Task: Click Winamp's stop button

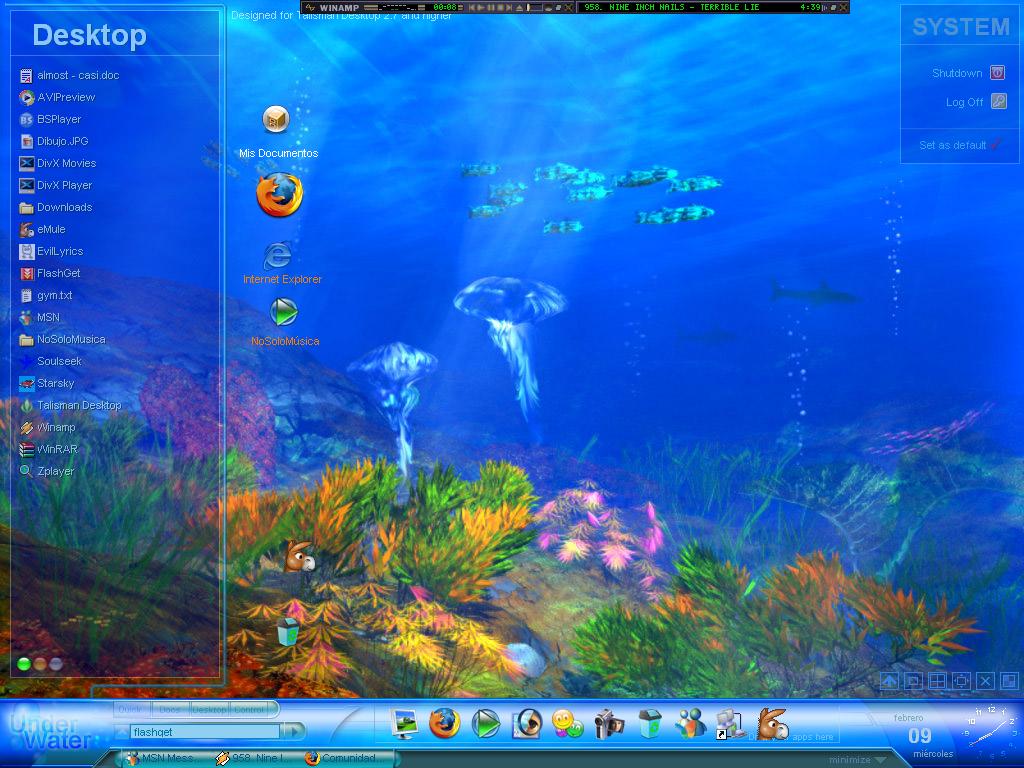Action: (500, 7)
